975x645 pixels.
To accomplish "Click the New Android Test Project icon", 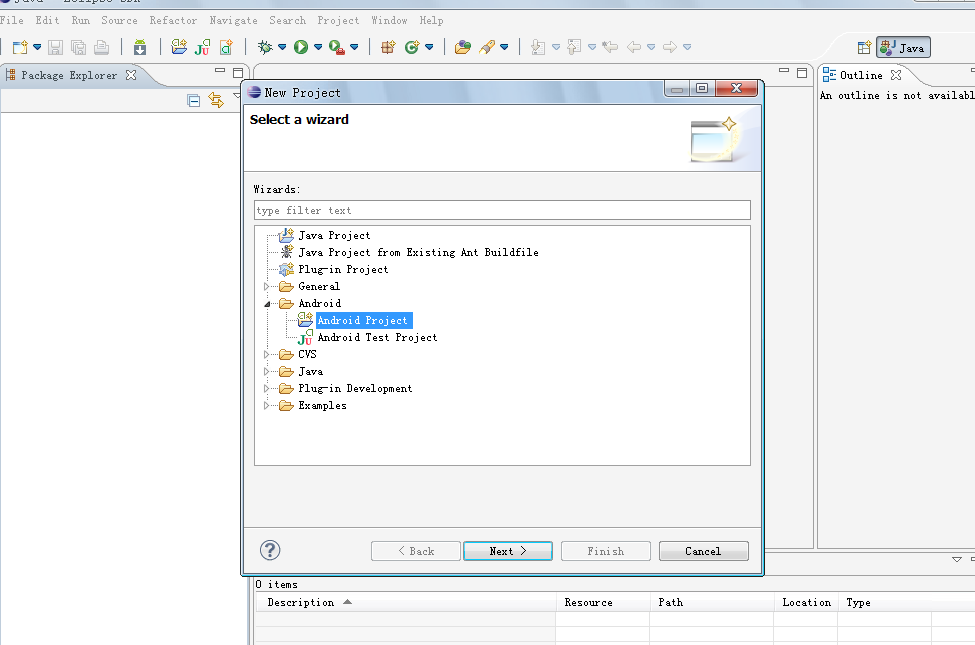I will pyautogui.click(x=202, y=47).
